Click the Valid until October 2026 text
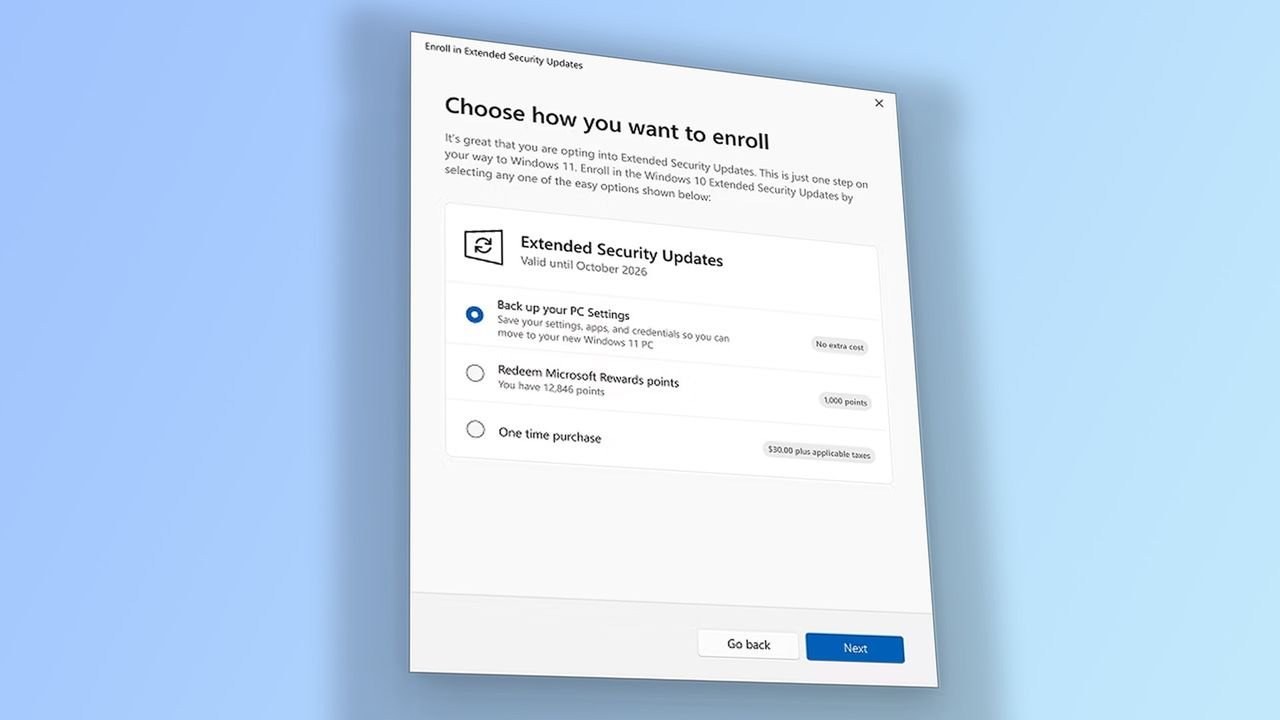 pos(583,267)
